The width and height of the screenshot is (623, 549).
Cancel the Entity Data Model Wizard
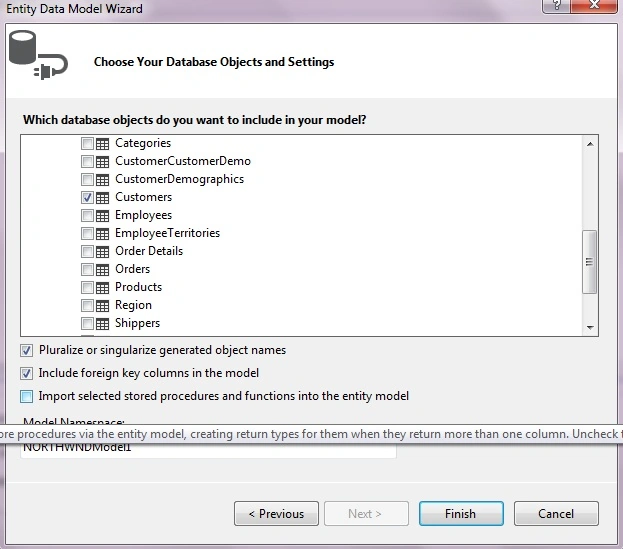coord(556,514)
